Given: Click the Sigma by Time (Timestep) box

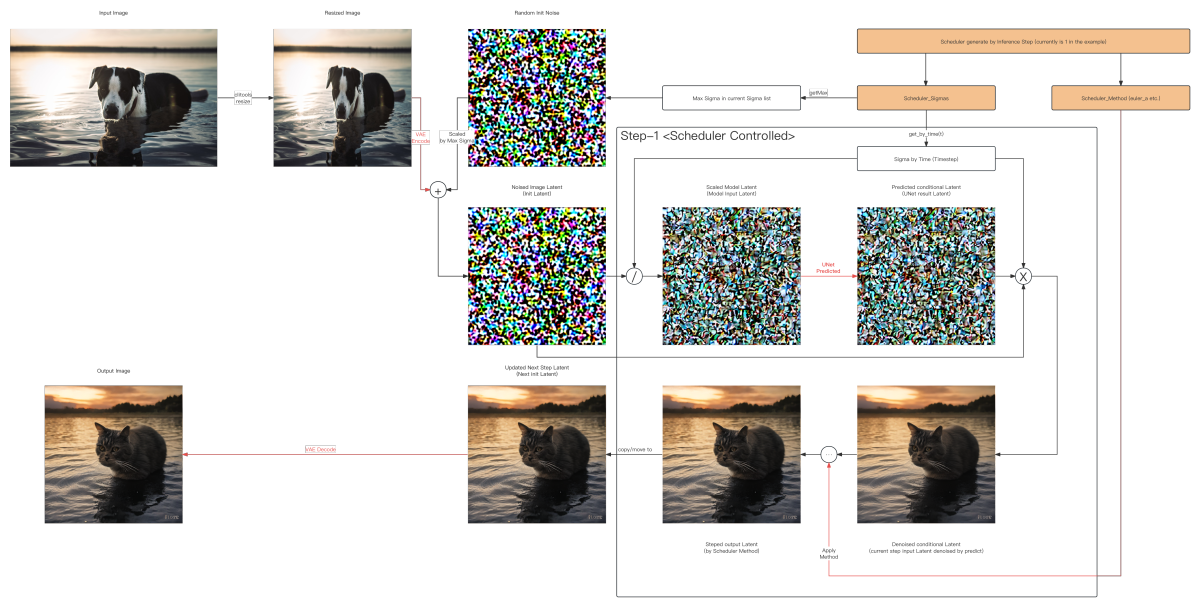Looking at the screenshot, I should (x=926, y=158).
